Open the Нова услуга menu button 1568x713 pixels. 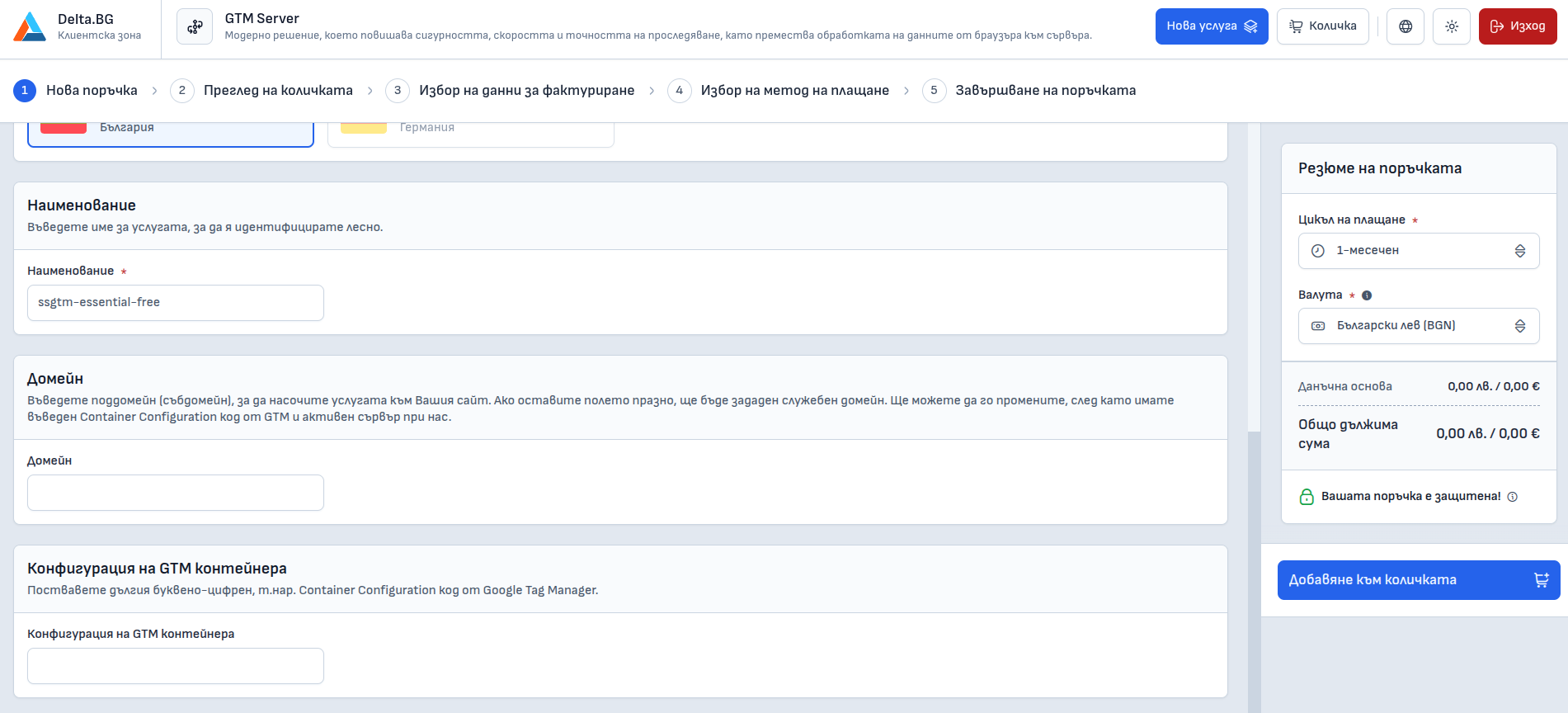coord(1211,26)
